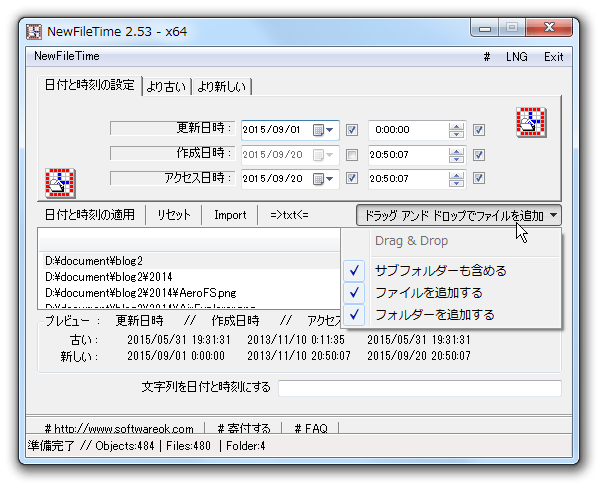Switch to より新しい tab

222,87
